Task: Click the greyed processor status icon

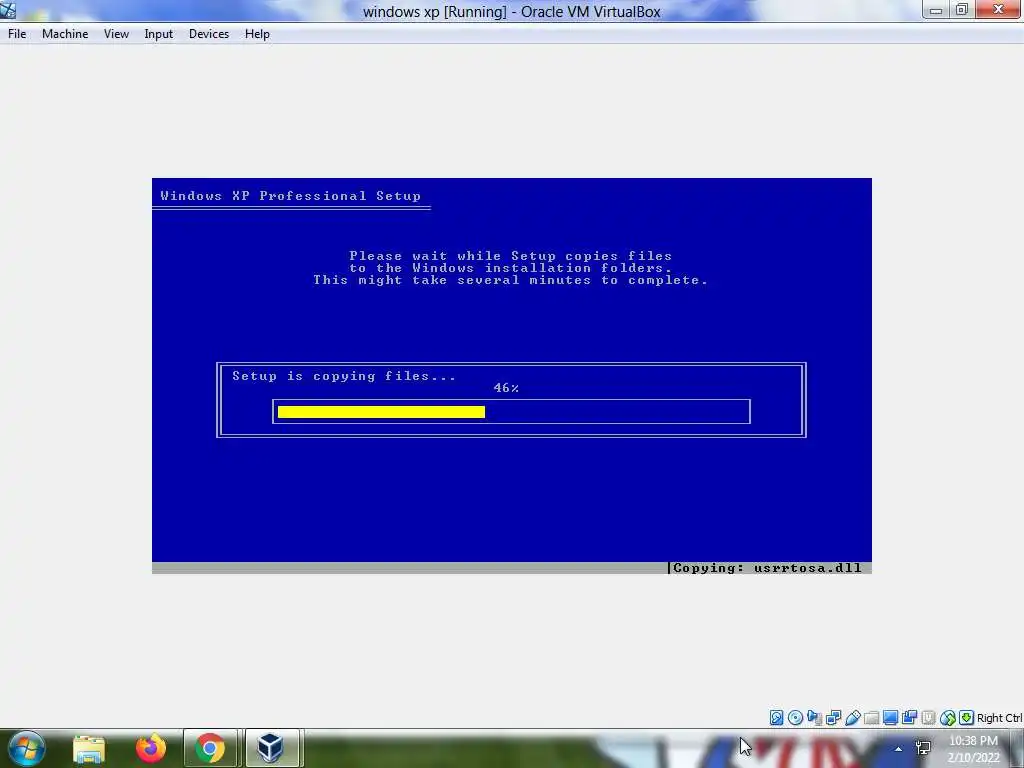Action: point(929,718)
